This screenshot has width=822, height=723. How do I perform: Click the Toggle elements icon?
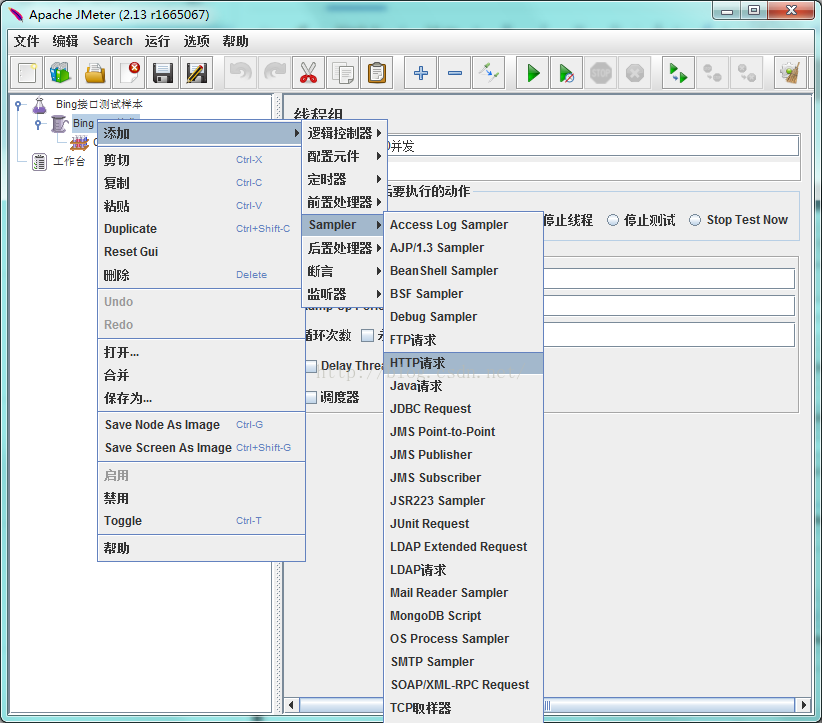pos(489,73)
